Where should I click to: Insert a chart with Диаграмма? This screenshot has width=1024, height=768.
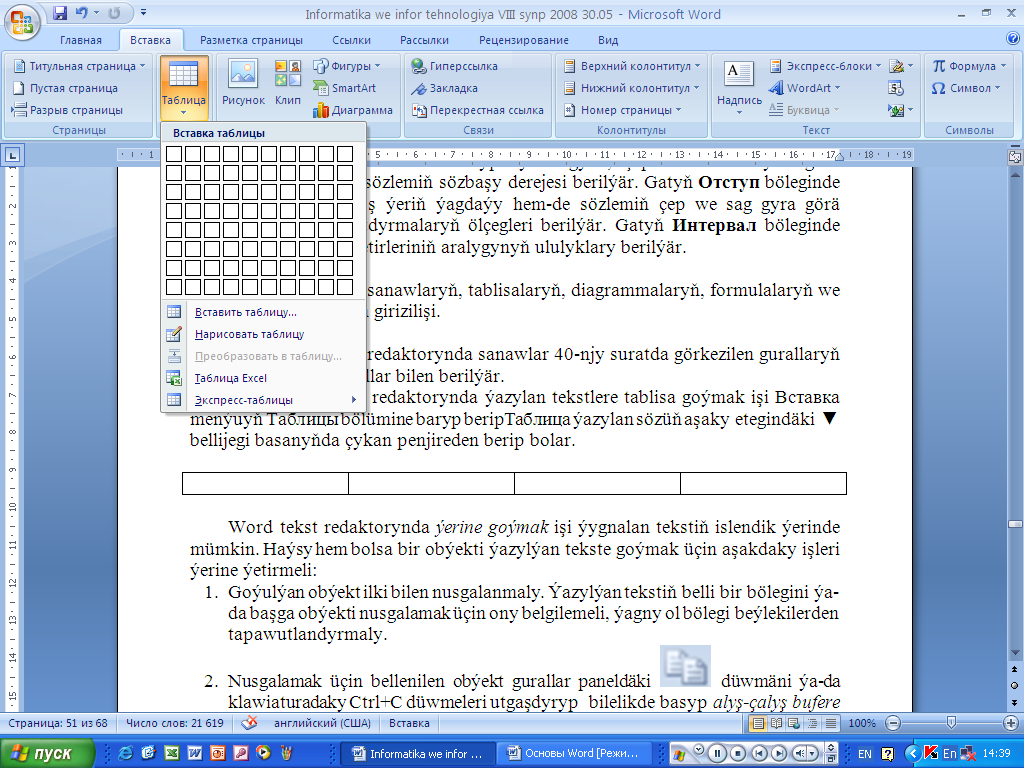click(353, 110)
